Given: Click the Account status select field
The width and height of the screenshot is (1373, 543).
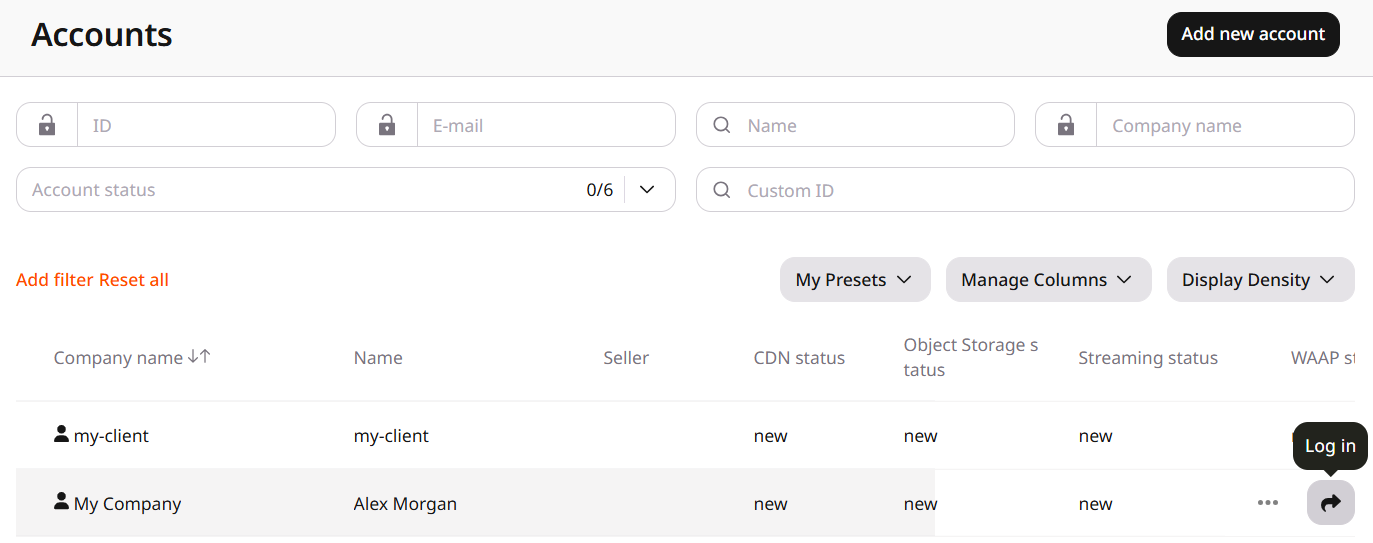Looking at the screenshot, I should [x=346, y=190].
